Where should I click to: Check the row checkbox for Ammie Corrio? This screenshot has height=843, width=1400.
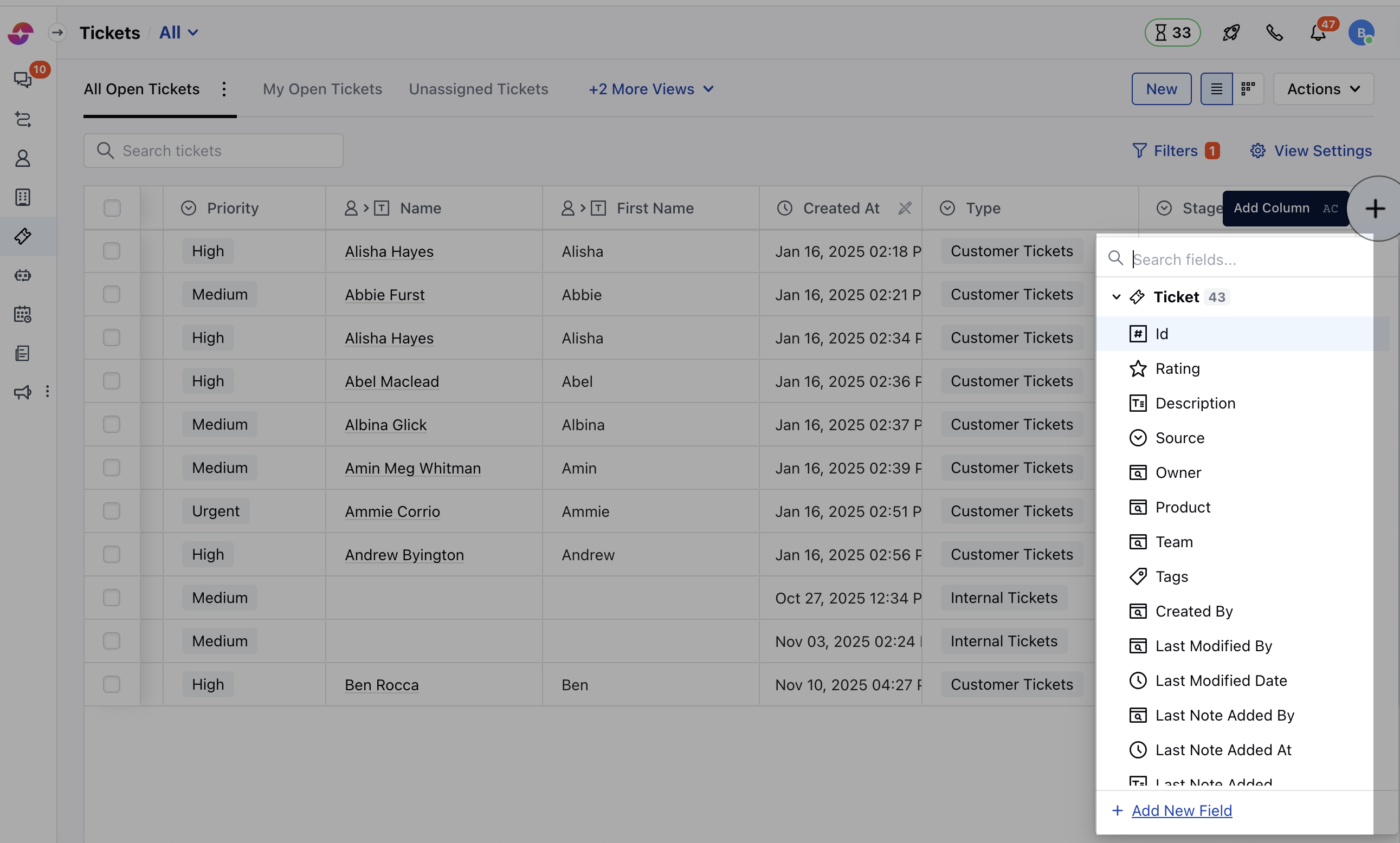coord(111,510)
